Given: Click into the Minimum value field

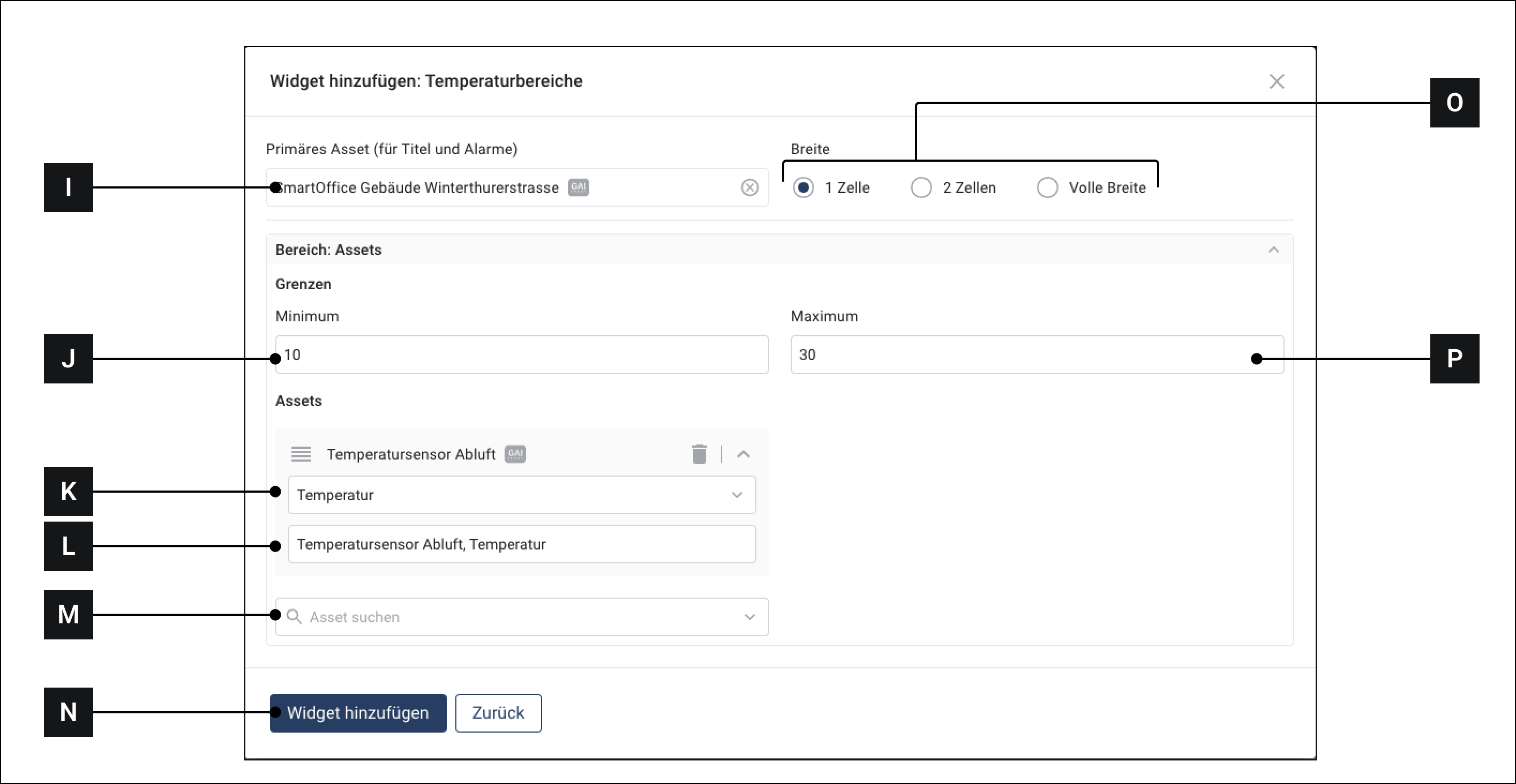Looking at the screenshot, I should pyautogui.click(x=521, y=355).
